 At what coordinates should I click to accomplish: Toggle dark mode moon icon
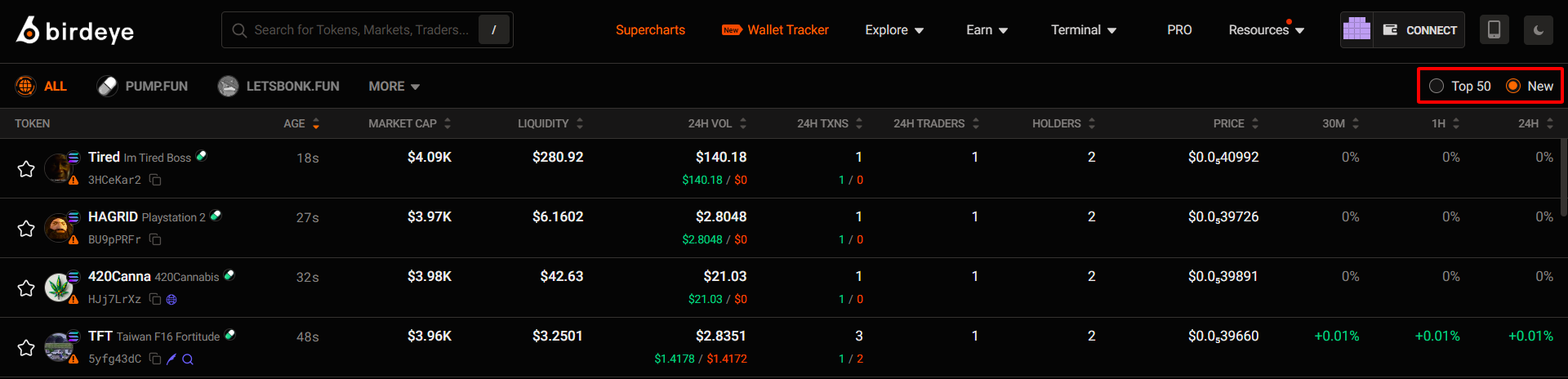[1538, 30]
